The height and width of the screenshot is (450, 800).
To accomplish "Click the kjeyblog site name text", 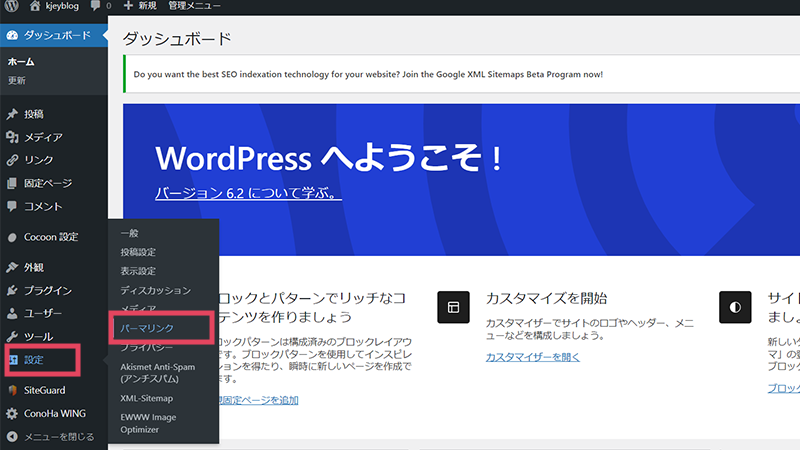I will pyautogui.click(x=62, y=6).
